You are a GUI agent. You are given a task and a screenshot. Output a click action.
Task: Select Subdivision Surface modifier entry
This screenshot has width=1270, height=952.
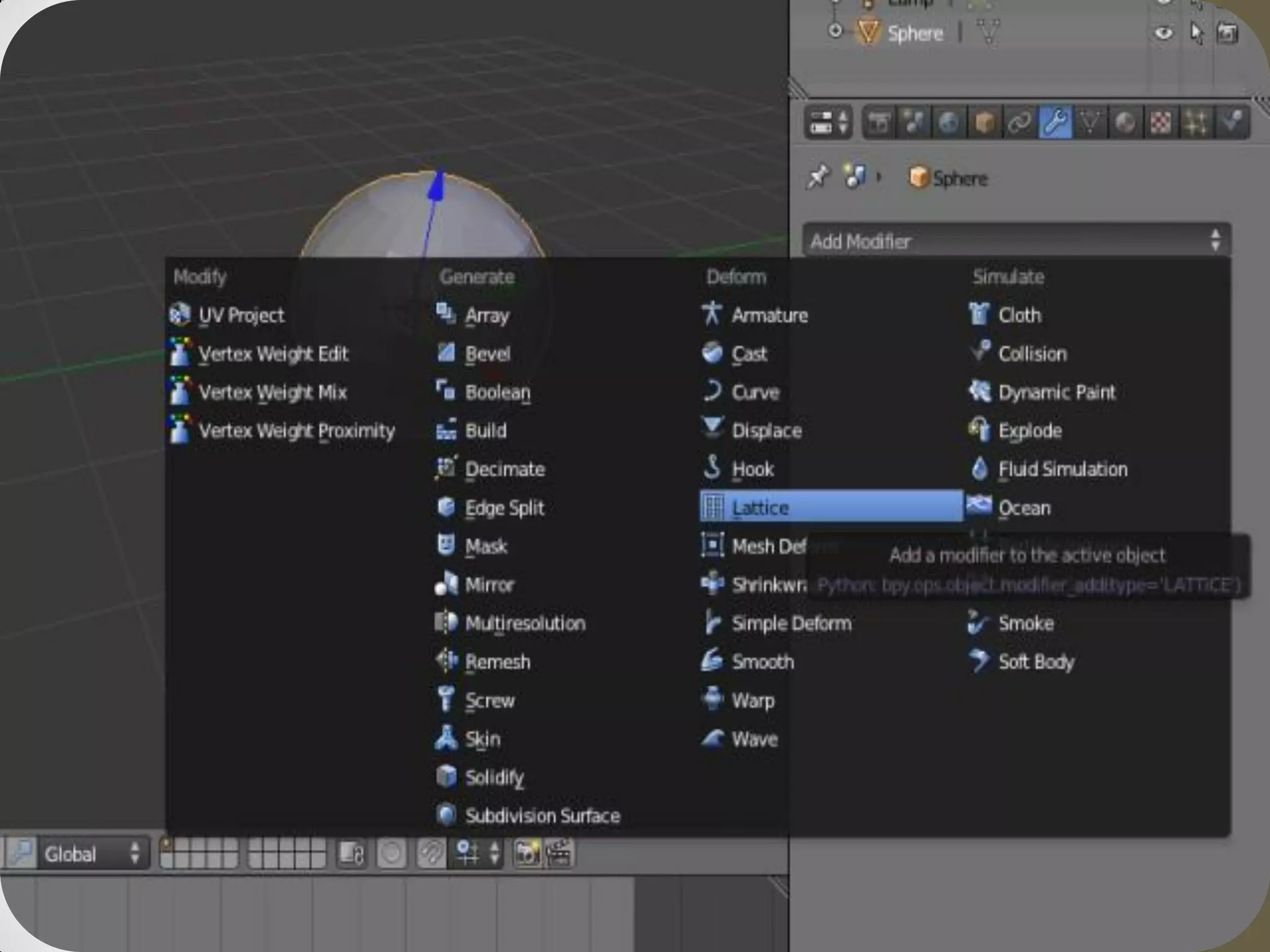click(541, 816)
